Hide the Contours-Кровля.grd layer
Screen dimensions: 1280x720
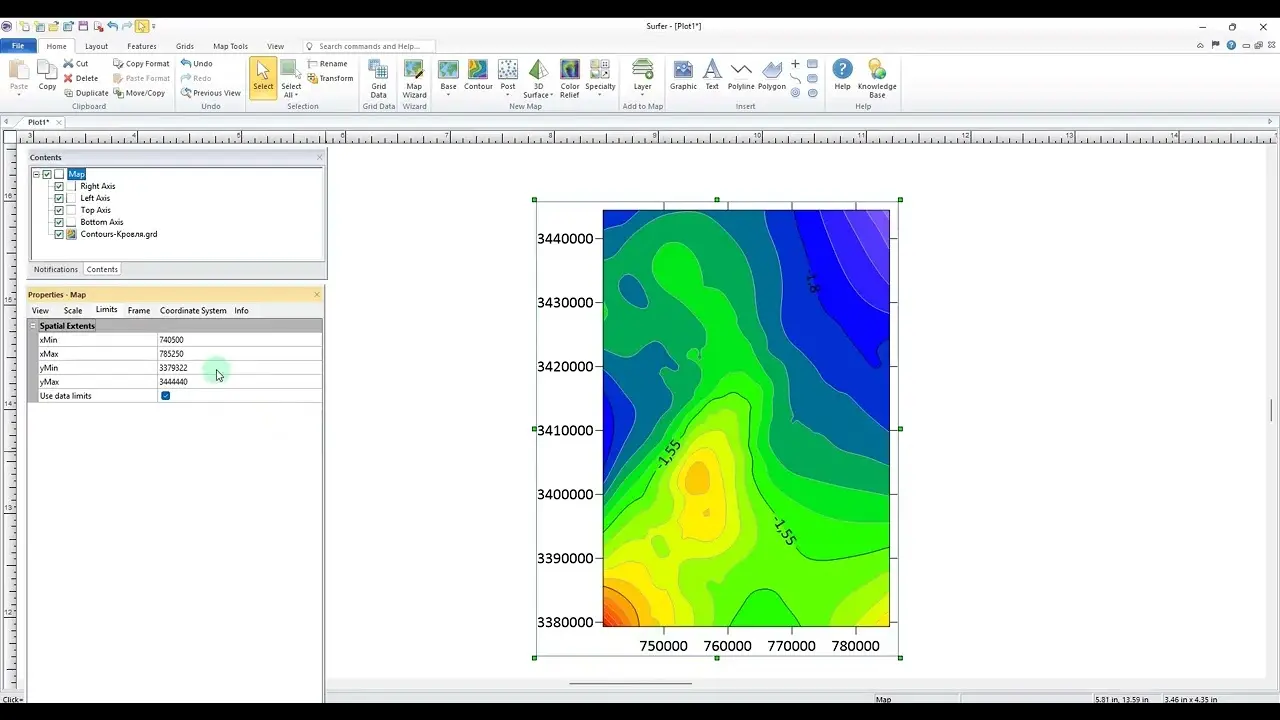pos(59,234)
